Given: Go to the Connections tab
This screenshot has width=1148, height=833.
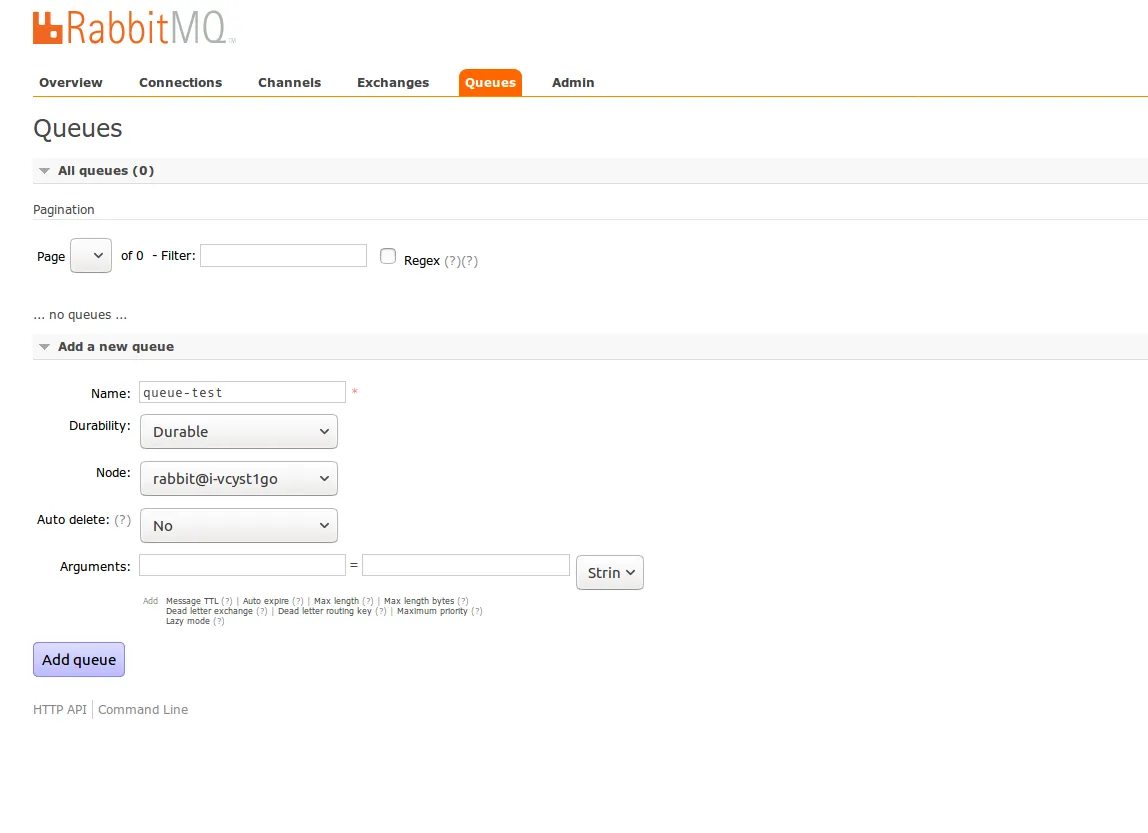Looking at the screenshot, I should click(180, 83).
